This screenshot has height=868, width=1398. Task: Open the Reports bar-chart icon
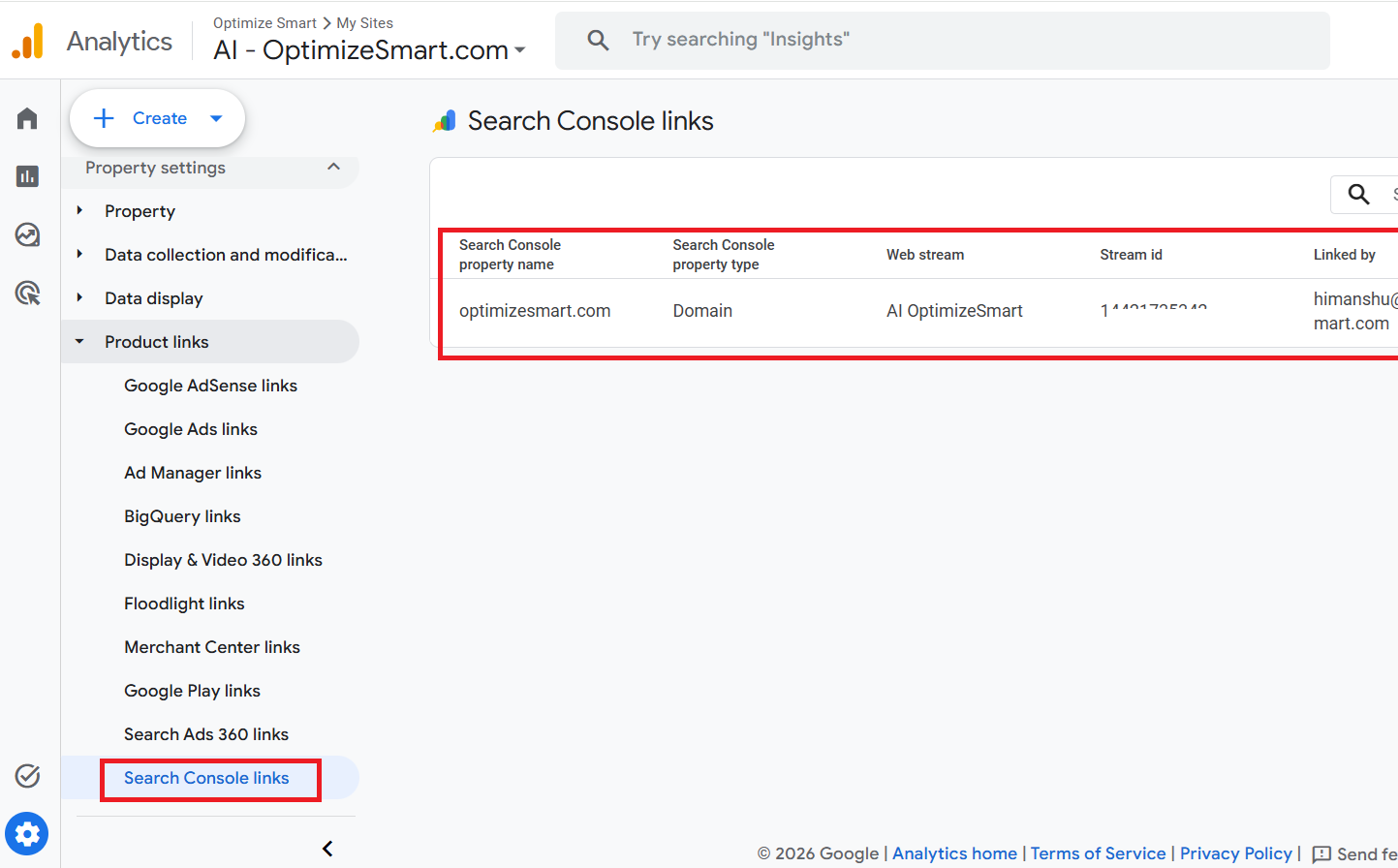tap(27, 176)
